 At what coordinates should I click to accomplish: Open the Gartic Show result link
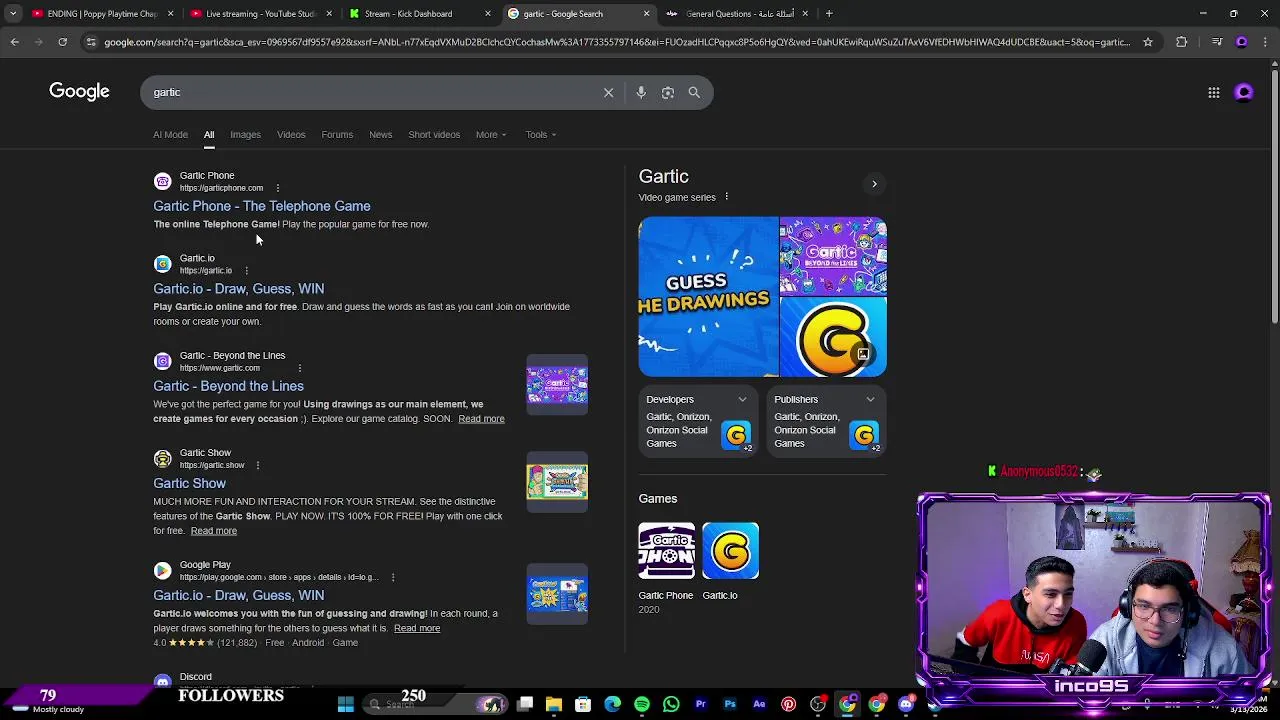(189, 483)
